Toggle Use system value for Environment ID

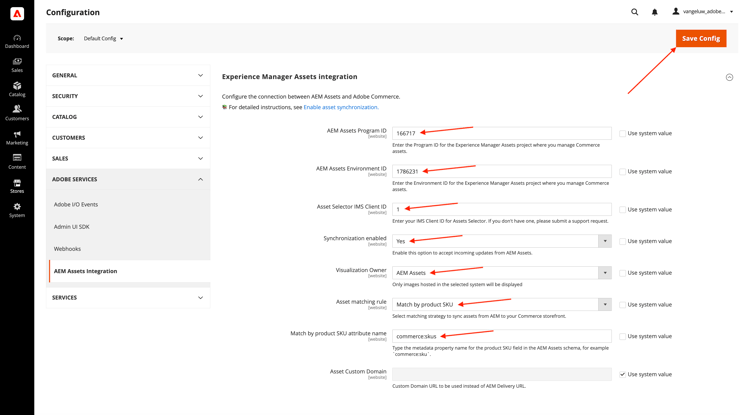622,172
